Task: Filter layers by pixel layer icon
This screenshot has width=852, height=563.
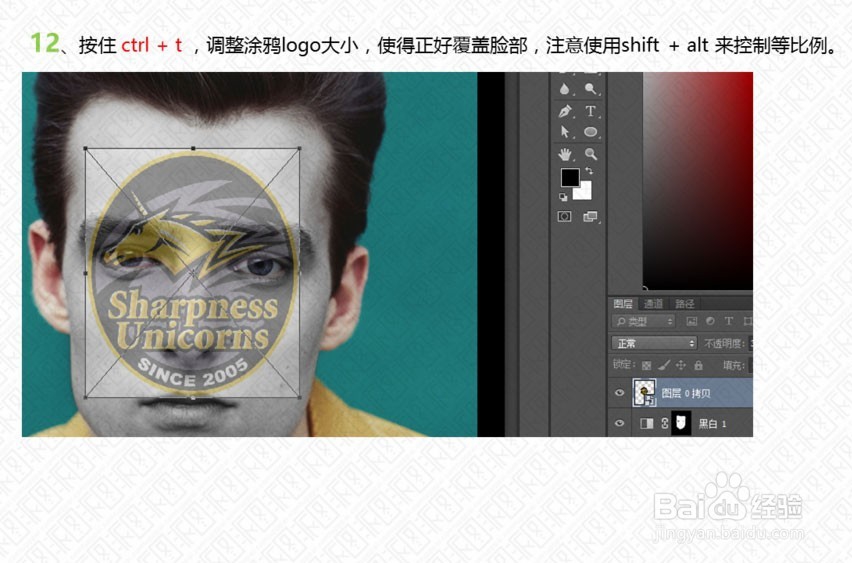Action: pyautogui.click(x=692, y=322)
